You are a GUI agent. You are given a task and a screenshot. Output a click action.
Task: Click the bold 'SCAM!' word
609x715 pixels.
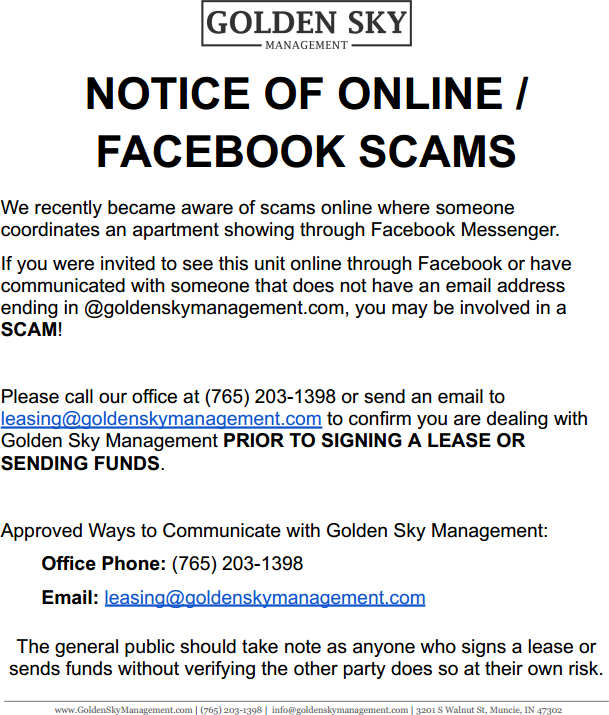(x=30, y=329)
